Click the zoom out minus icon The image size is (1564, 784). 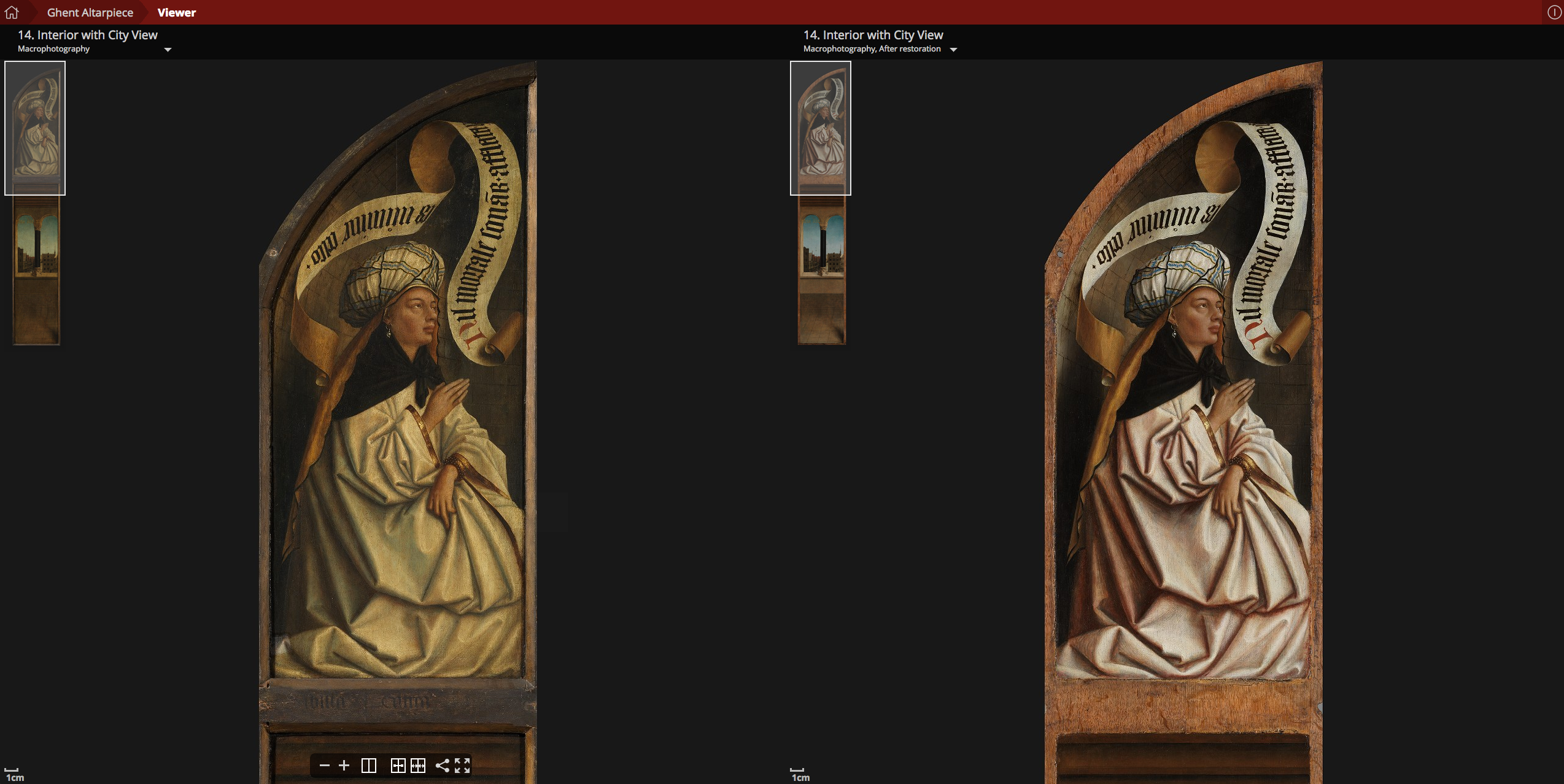coord(325,765)
